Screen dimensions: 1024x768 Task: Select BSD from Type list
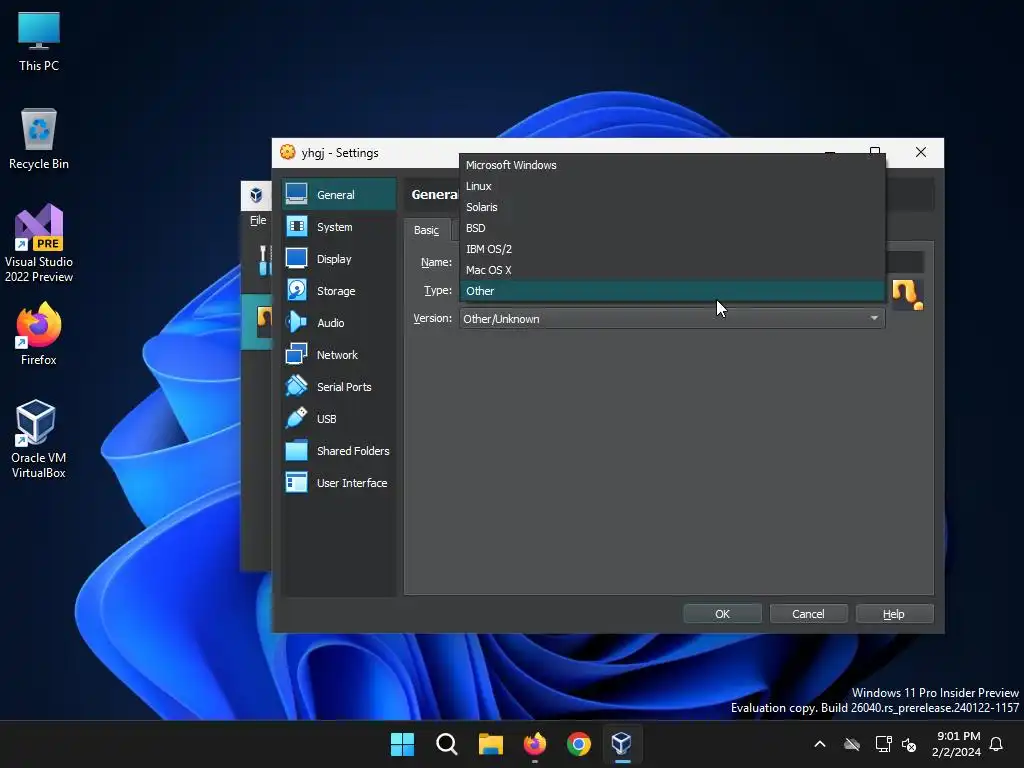click(672, 228)
